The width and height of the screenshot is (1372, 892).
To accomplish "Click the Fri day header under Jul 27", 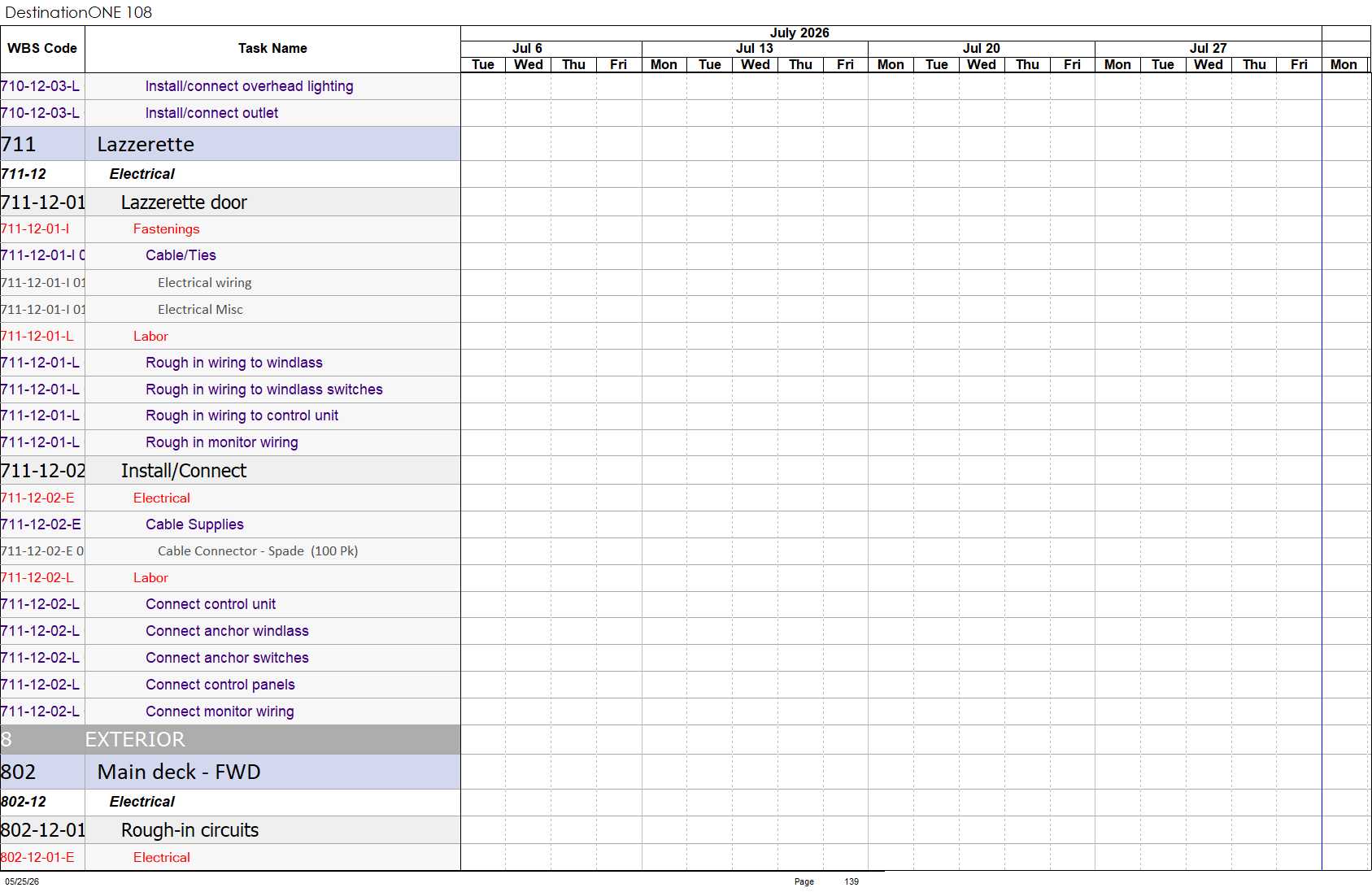I will click(x=1299, y=65).
